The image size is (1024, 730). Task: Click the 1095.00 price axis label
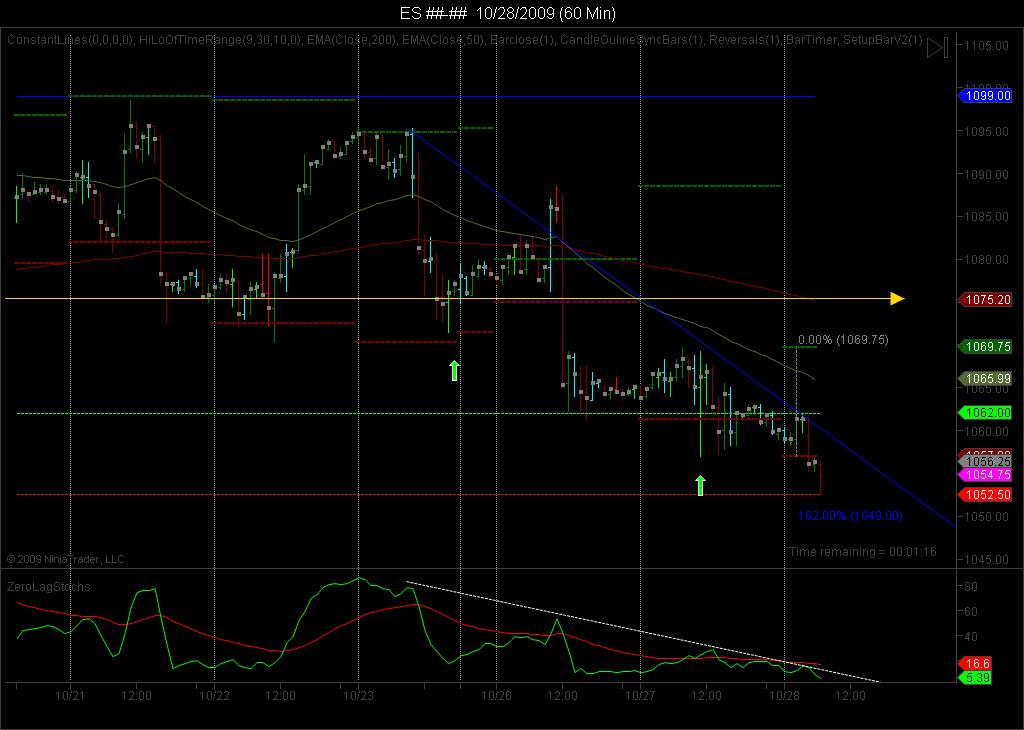(986, 131)
